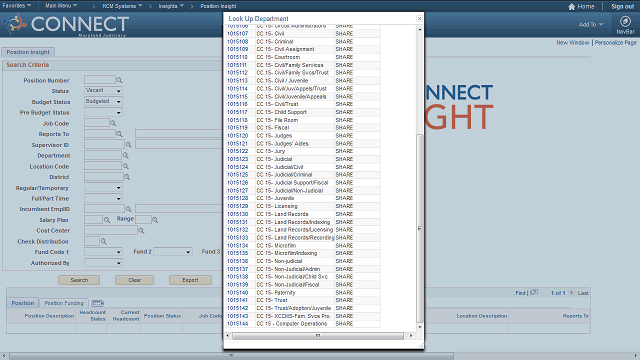This screenshot has height=360, width=640.
Task: Click the dialog vertical scrollbar thumb
Action: (x=419, y=228)
